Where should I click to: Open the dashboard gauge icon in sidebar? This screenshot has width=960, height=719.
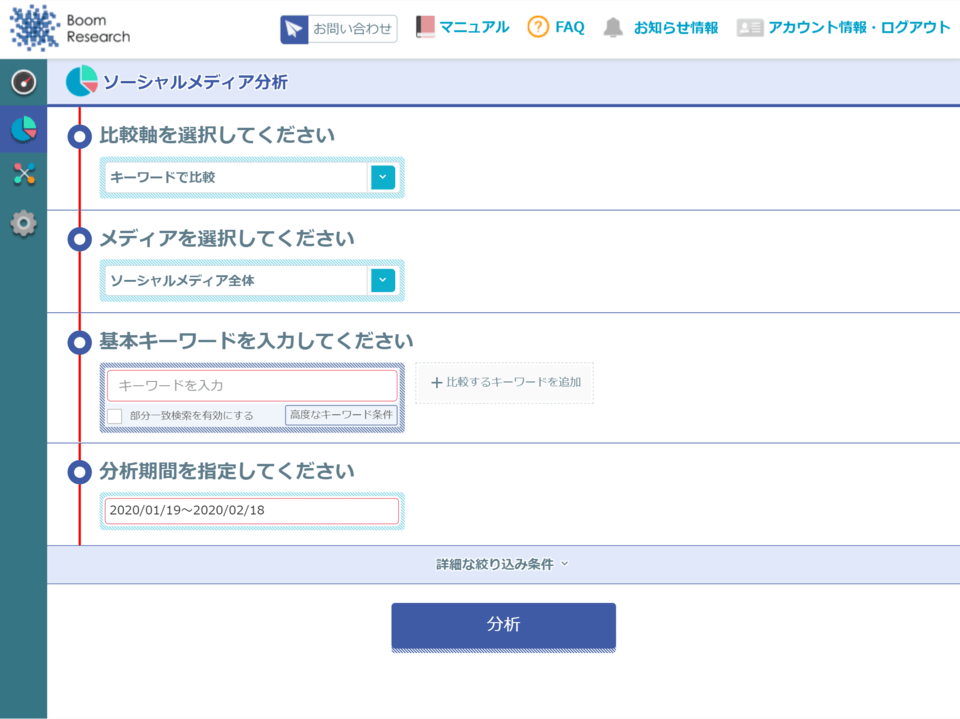click(x=23, y=82)
